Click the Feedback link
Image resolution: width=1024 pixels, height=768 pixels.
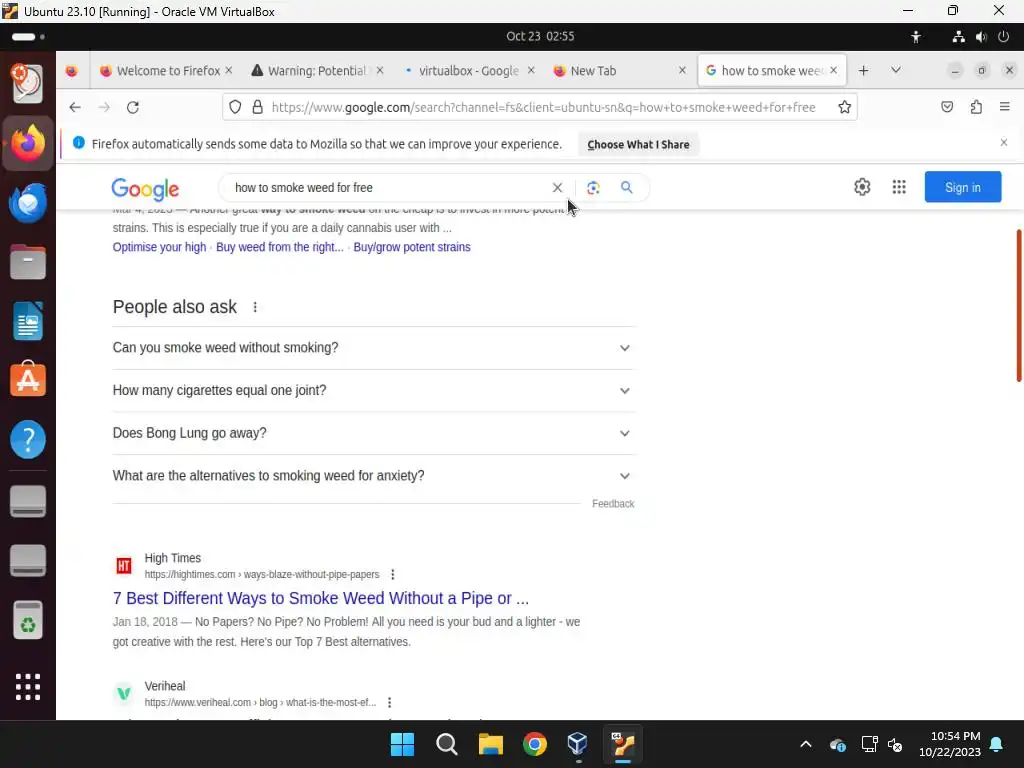613,504
